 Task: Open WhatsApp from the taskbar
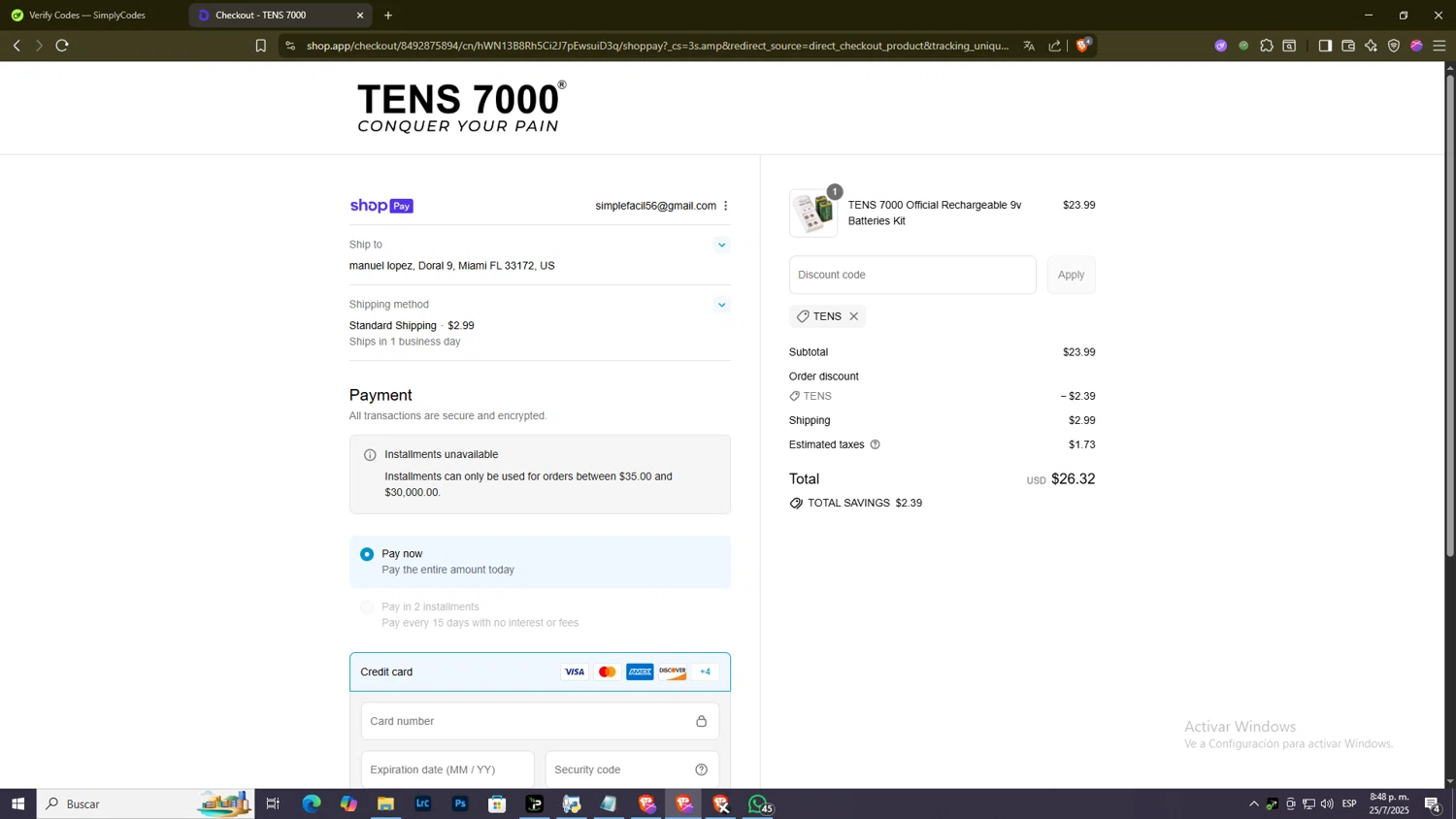click(758, 803)
